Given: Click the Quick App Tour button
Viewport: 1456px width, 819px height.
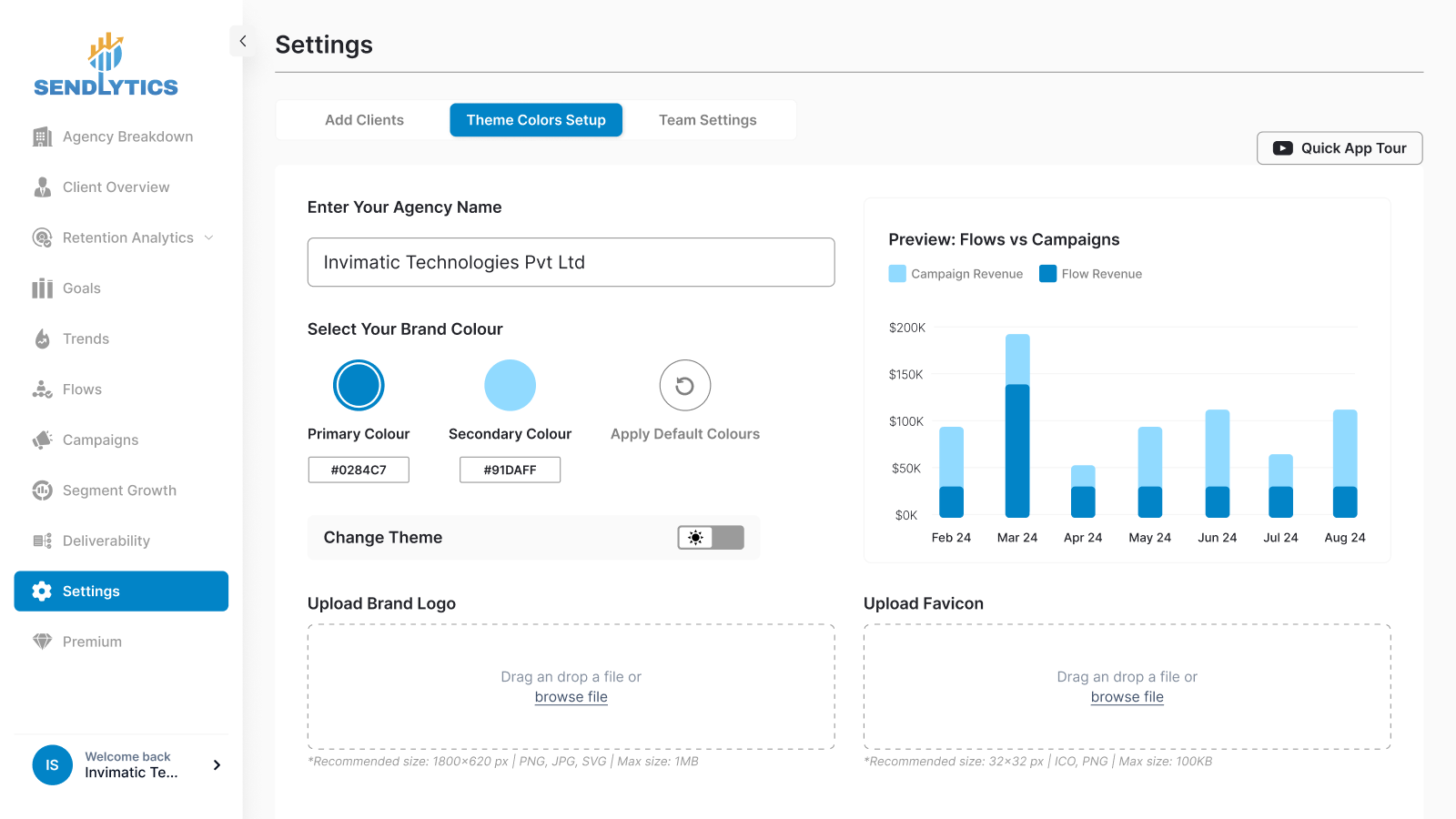Looking at the screenshot, I should coord(1339,148).
